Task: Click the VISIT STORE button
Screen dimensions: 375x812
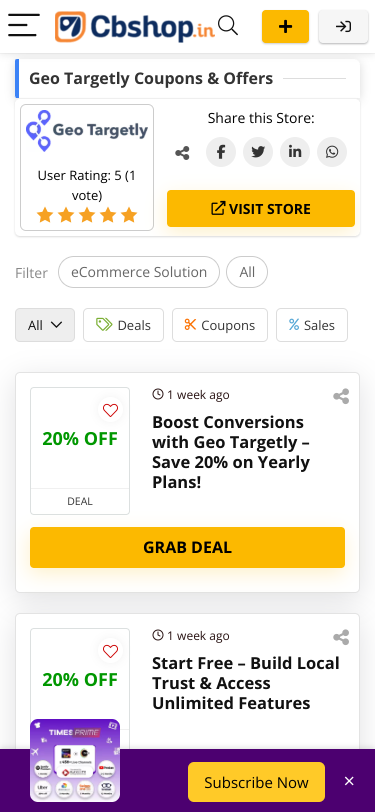Action: 261,209
